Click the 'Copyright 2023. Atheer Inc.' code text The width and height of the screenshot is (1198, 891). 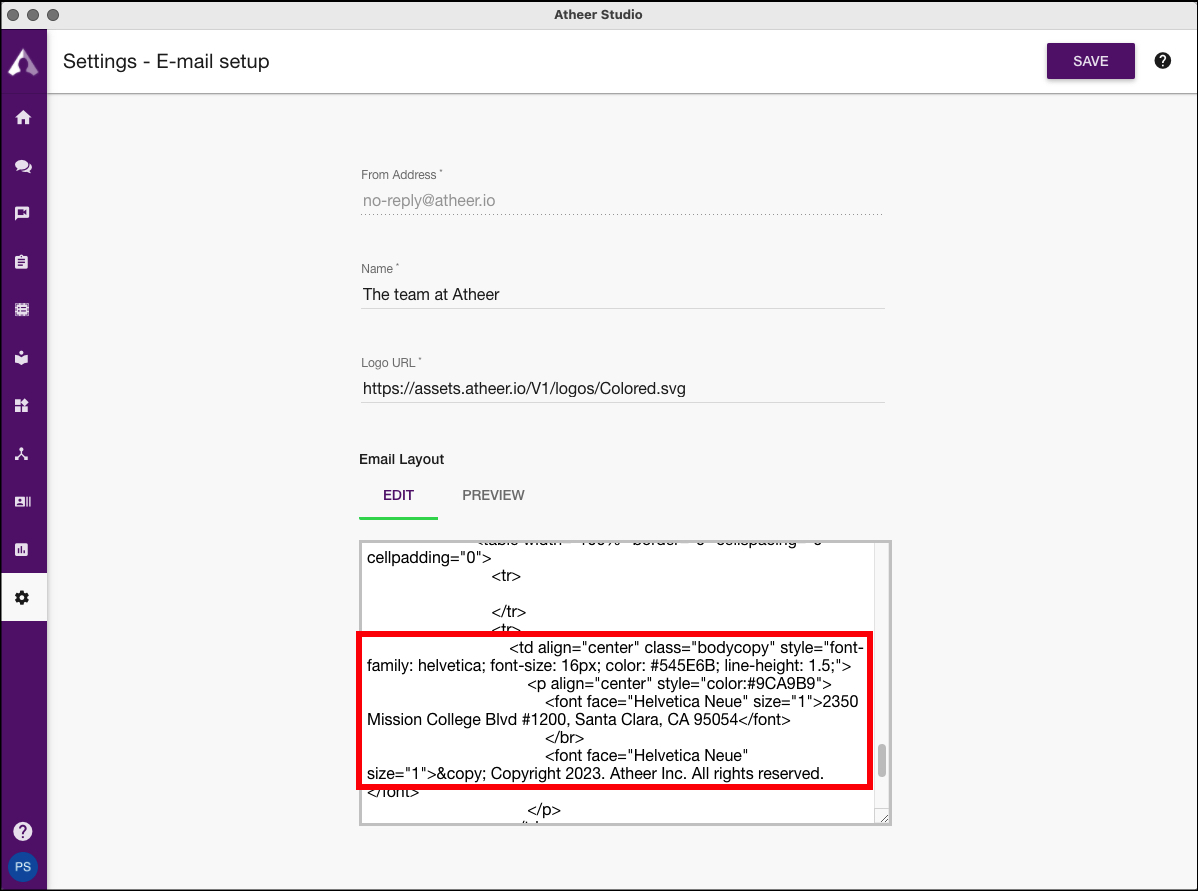pyautogui.click(x=588, y=773)
